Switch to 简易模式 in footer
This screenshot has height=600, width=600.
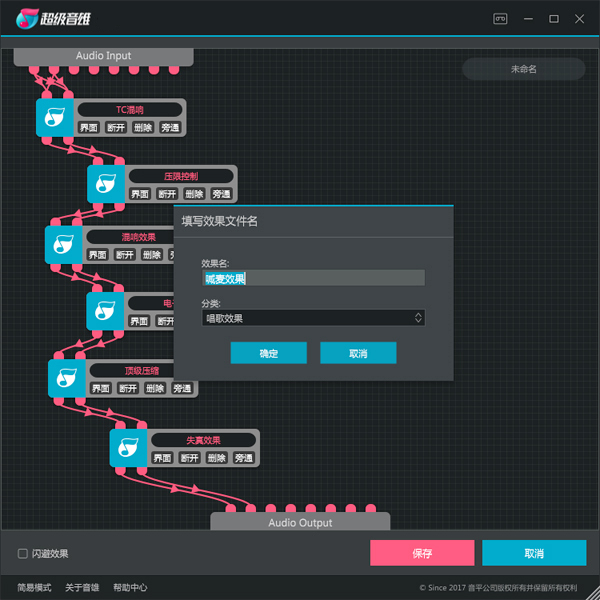pyautogui.click(x=34, y=587)
